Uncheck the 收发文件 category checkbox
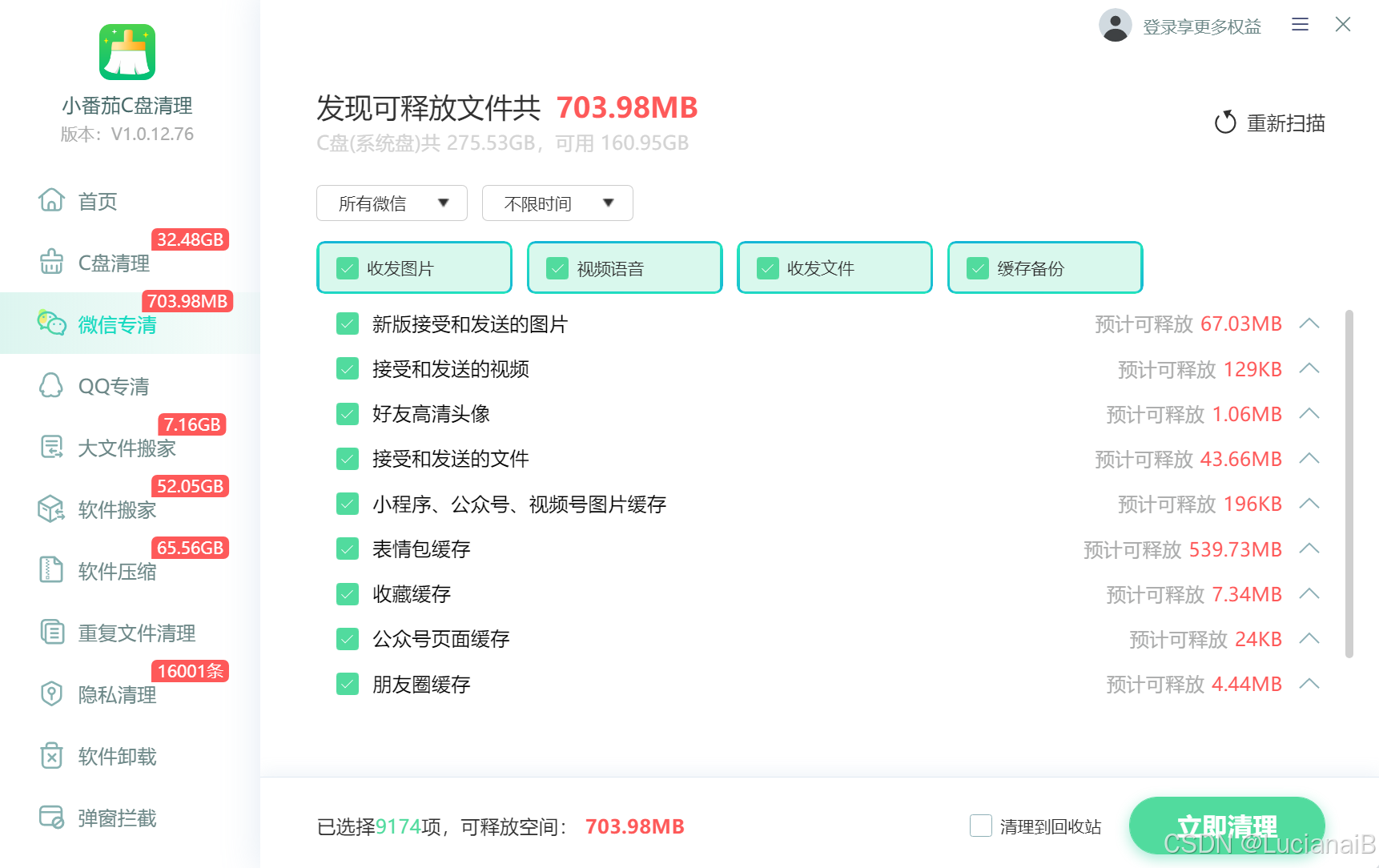This screenshot has height=868, width=1379. click(768, 268)
